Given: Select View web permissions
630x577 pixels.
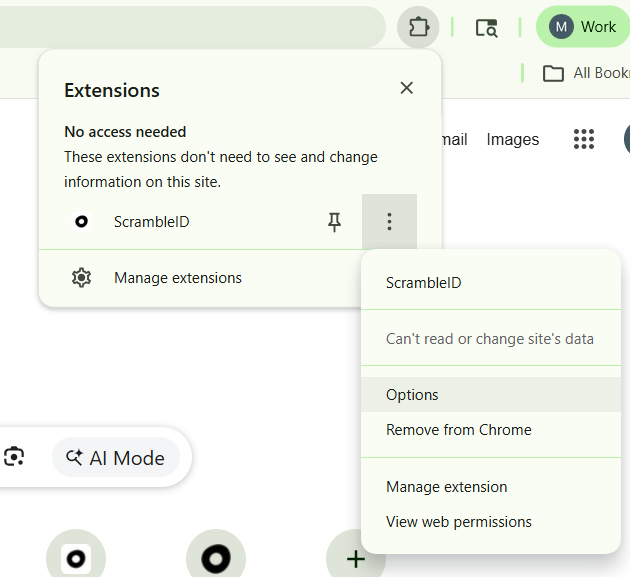Looking at the screenshot, I should (491, 522).
